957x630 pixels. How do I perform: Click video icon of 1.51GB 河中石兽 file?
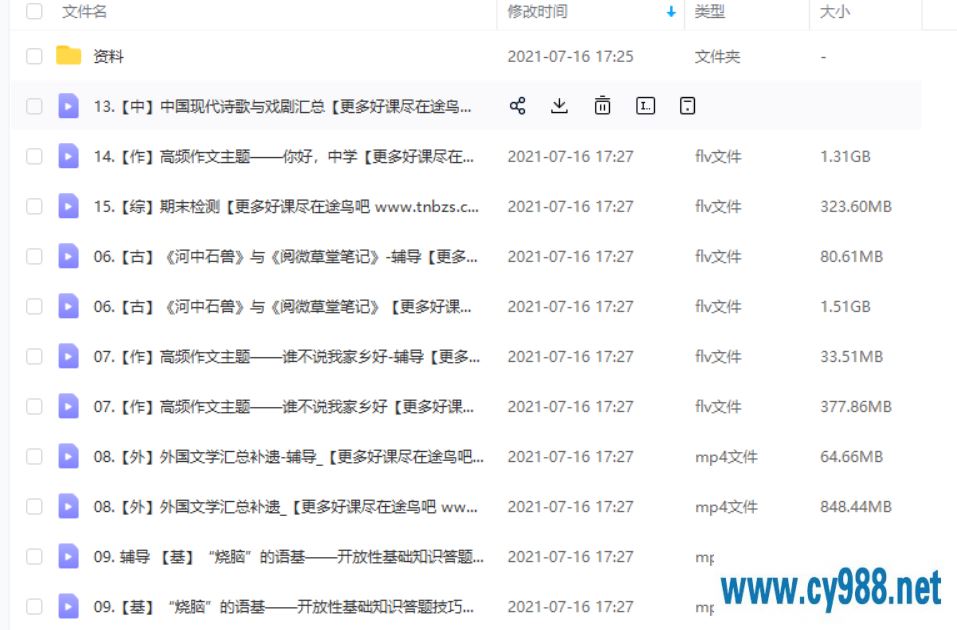point(68,306)
